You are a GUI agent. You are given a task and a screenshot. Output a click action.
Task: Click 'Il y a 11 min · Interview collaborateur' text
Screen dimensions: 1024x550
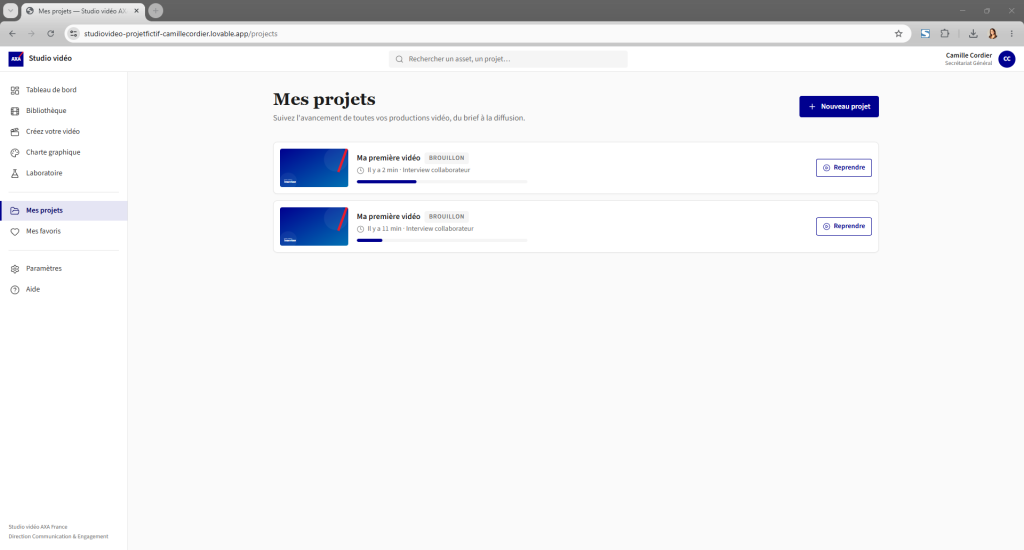[420, 229]
